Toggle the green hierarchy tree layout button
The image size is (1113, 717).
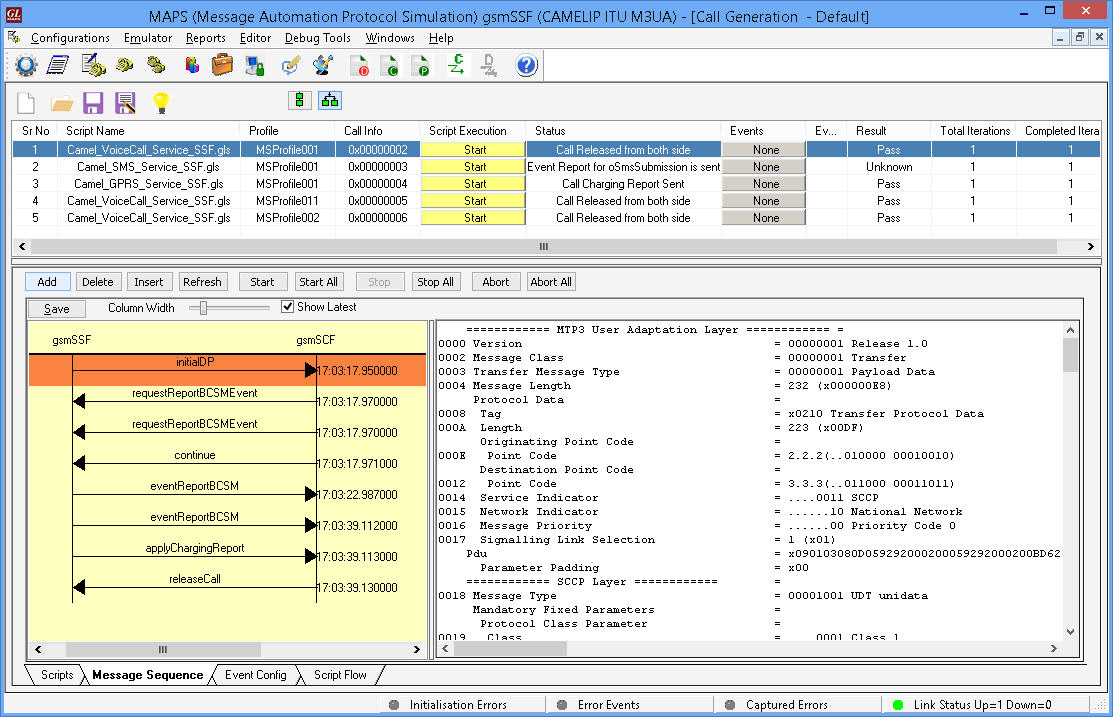coord(330,101)
